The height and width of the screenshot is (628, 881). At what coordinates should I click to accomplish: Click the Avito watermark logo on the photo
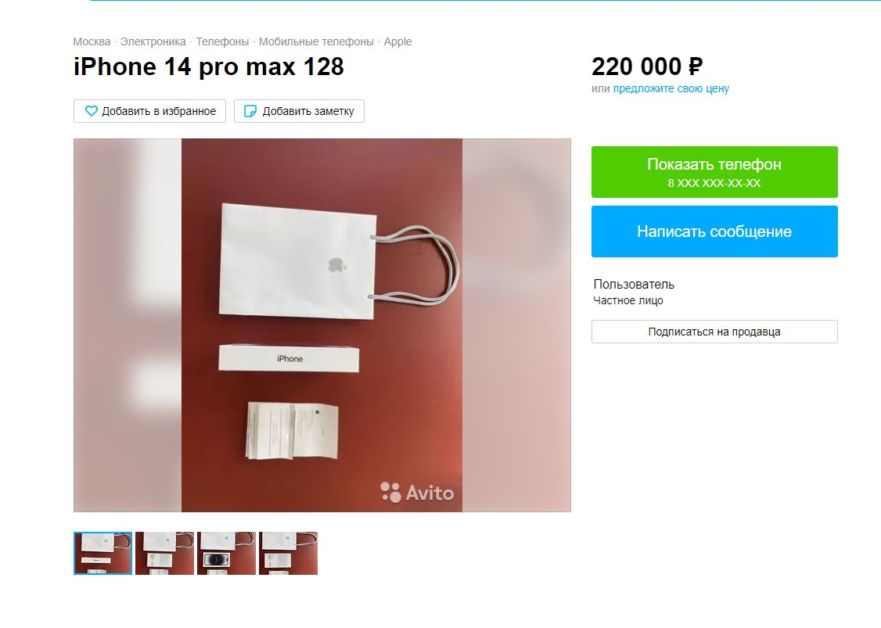[x=417, y=493]
